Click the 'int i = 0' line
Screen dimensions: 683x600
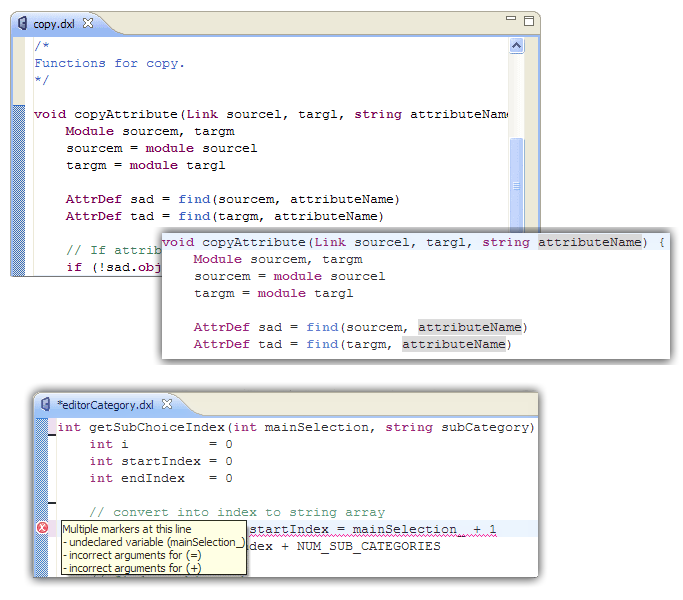pyautogui.click(x=161, y=444)
